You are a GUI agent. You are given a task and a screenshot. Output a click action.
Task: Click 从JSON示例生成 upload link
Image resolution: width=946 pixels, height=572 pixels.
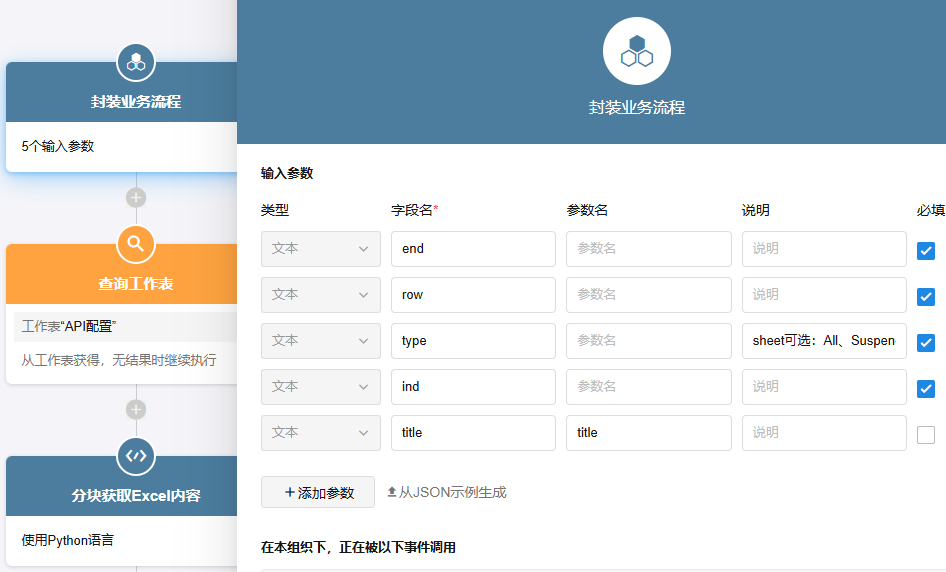[446, 492]
